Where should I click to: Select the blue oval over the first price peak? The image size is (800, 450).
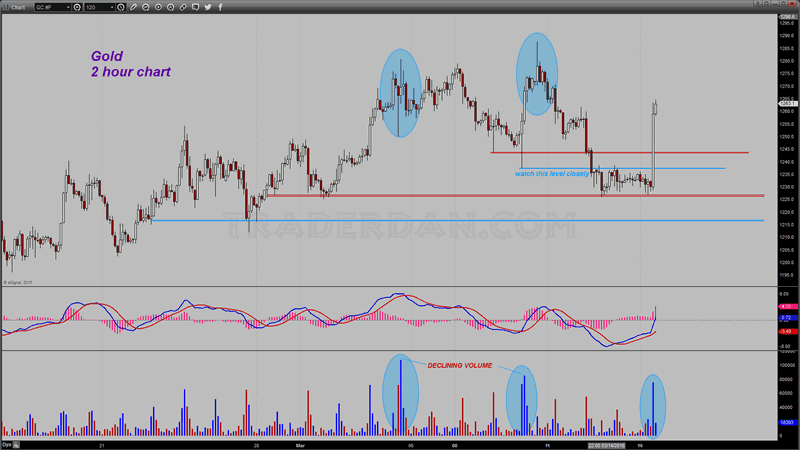[400, 93]
